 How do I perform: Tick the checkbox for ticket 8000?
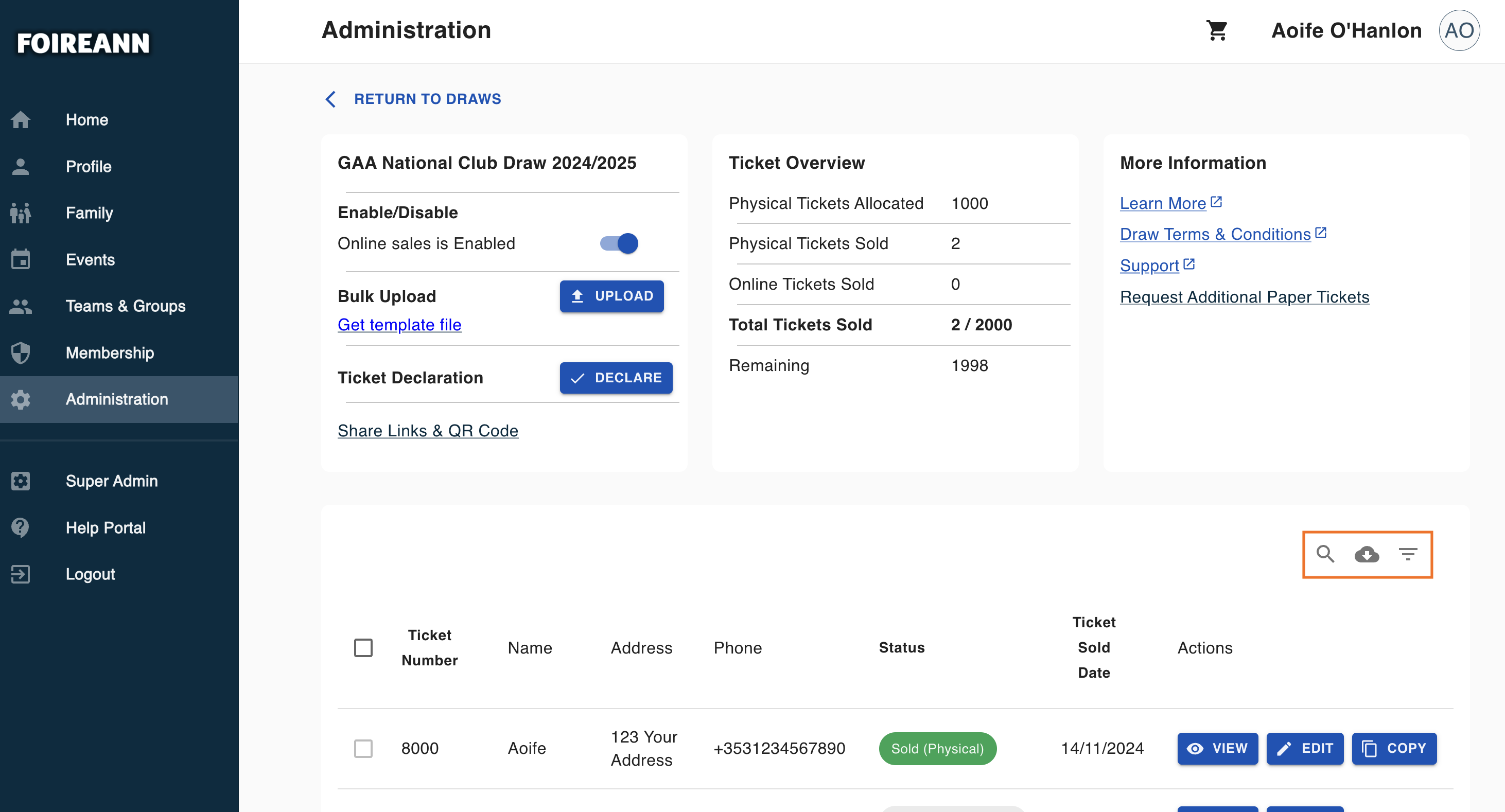[x=363, y=748]
